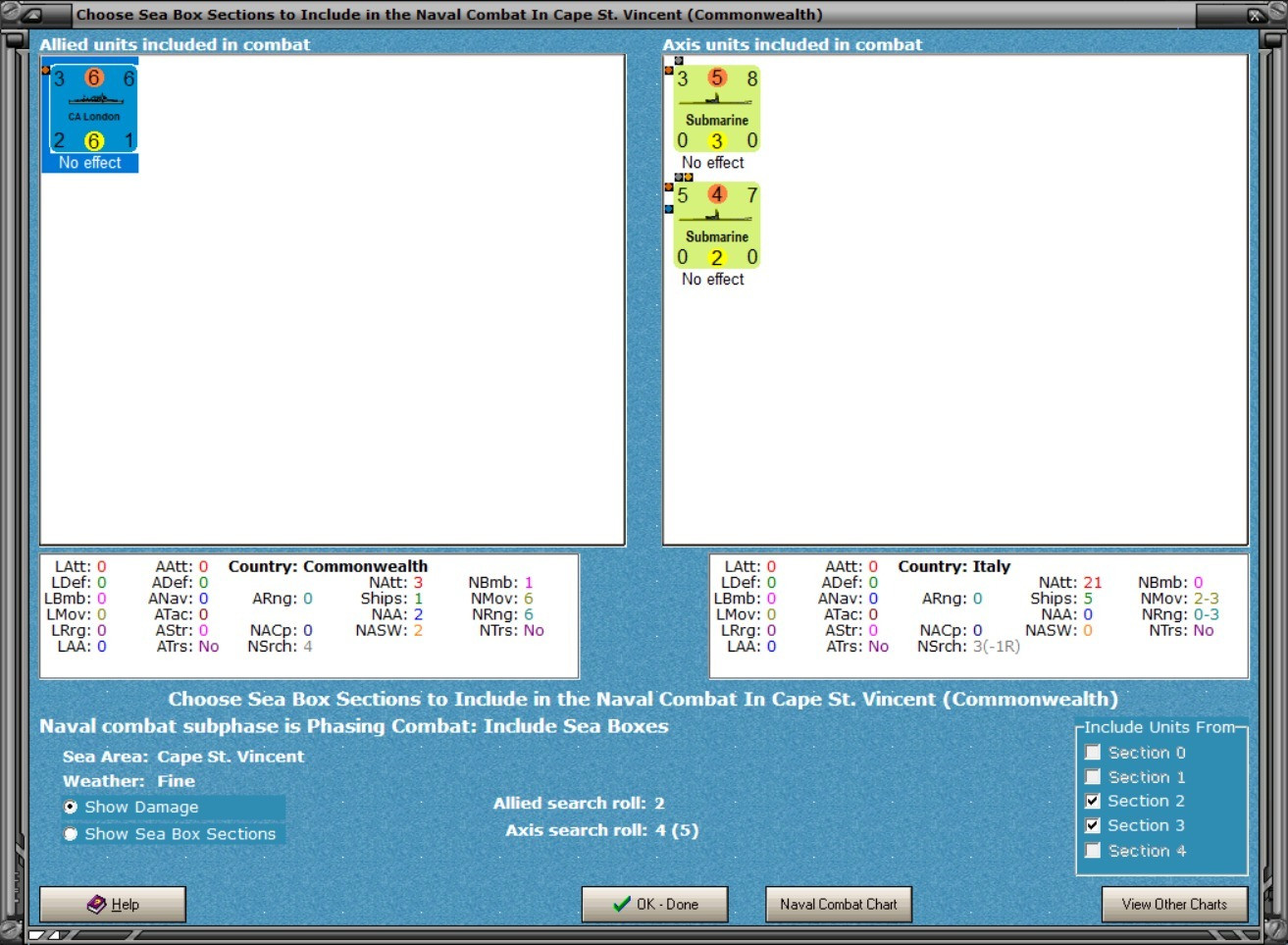Click the system menu icon in the title bar

[x=31, y=15]
